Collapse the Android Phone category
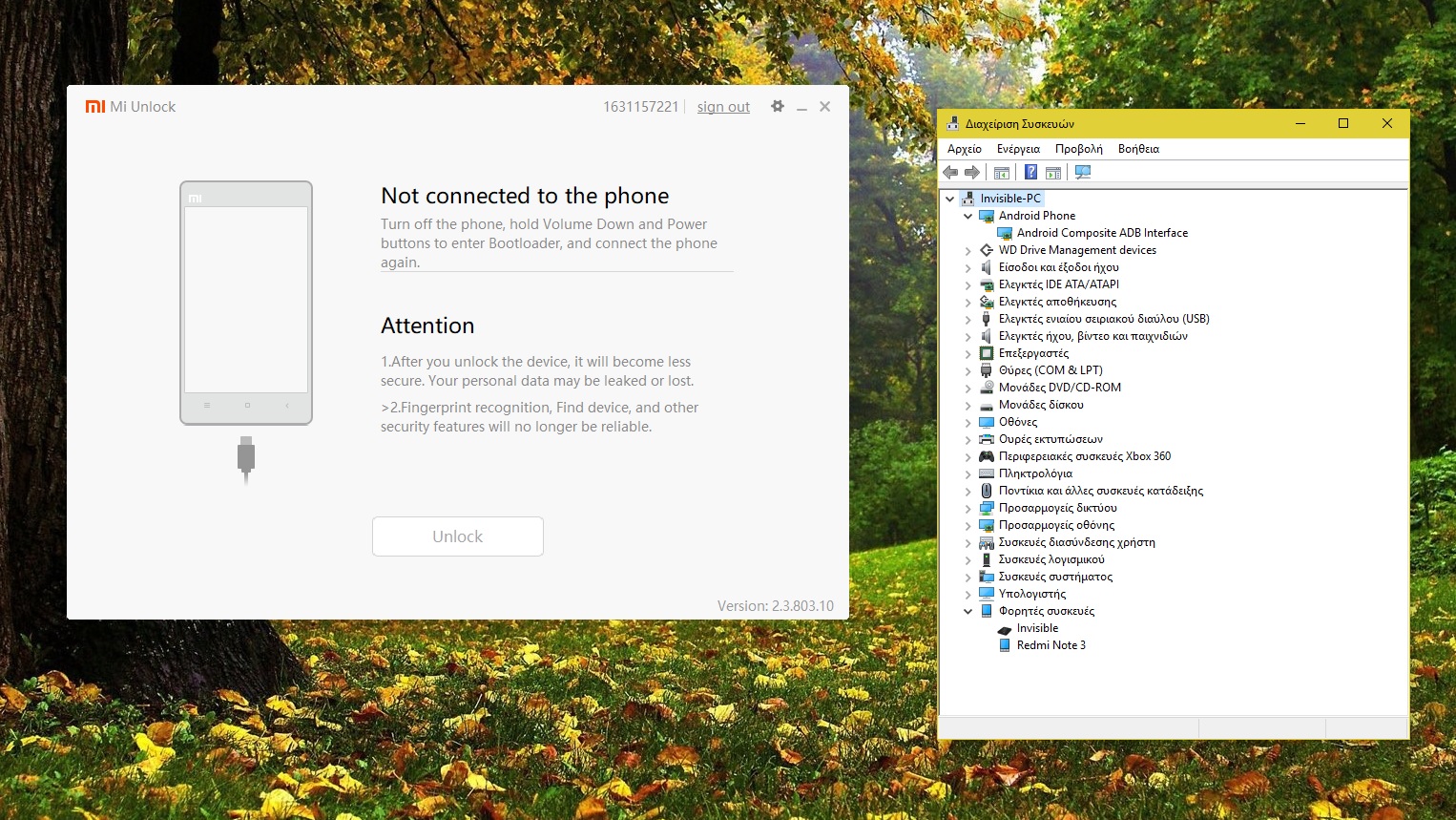Viewport: 1456px width, 820px height. tap(967, 216)
